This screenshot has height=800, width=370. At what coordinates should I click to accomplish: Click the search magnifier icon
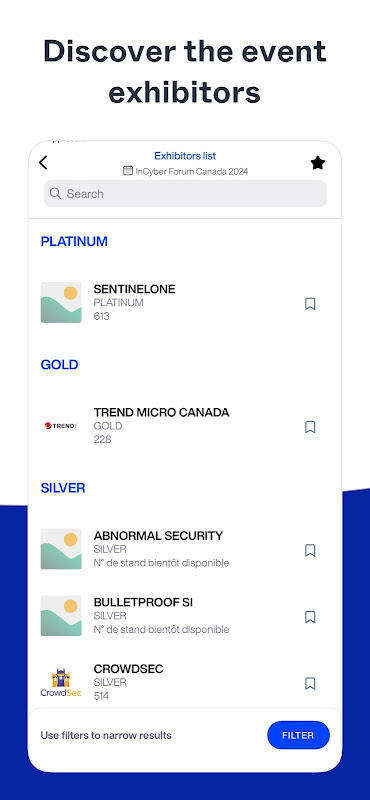(55, 193)
